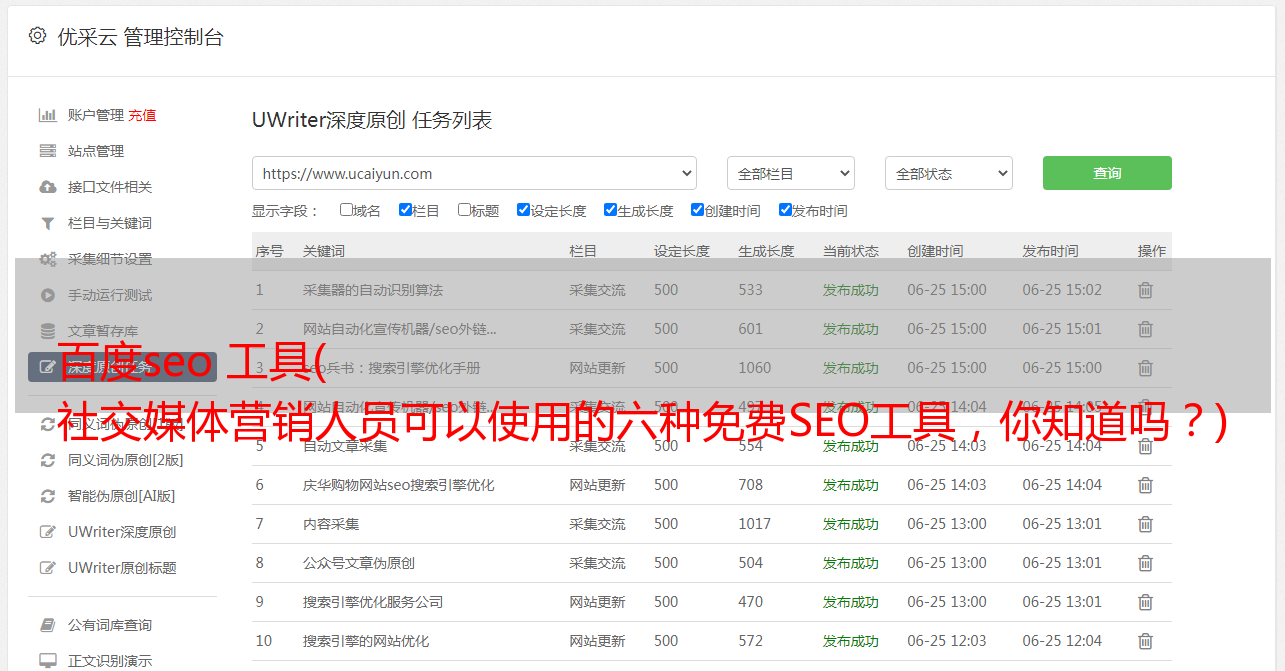Viewport: 1285px width, 671px height.
Task: Enable the 域名 display field checkbox
Action: pyautogui.click(x=346, y=210)
